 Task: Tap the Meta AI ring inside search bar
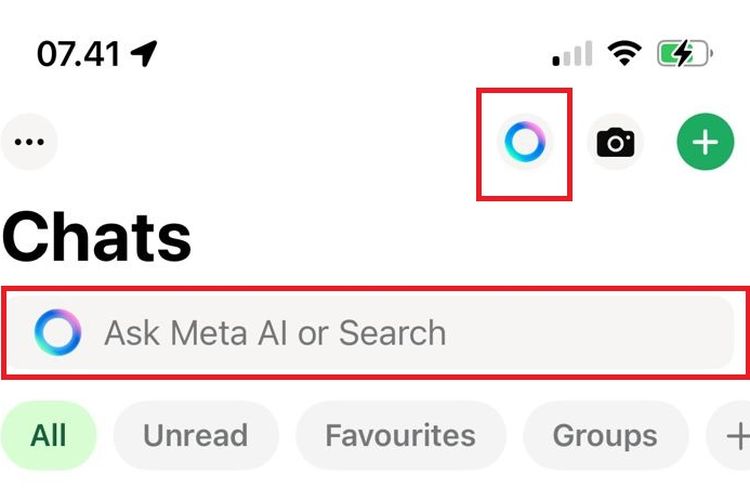[57, 333]
